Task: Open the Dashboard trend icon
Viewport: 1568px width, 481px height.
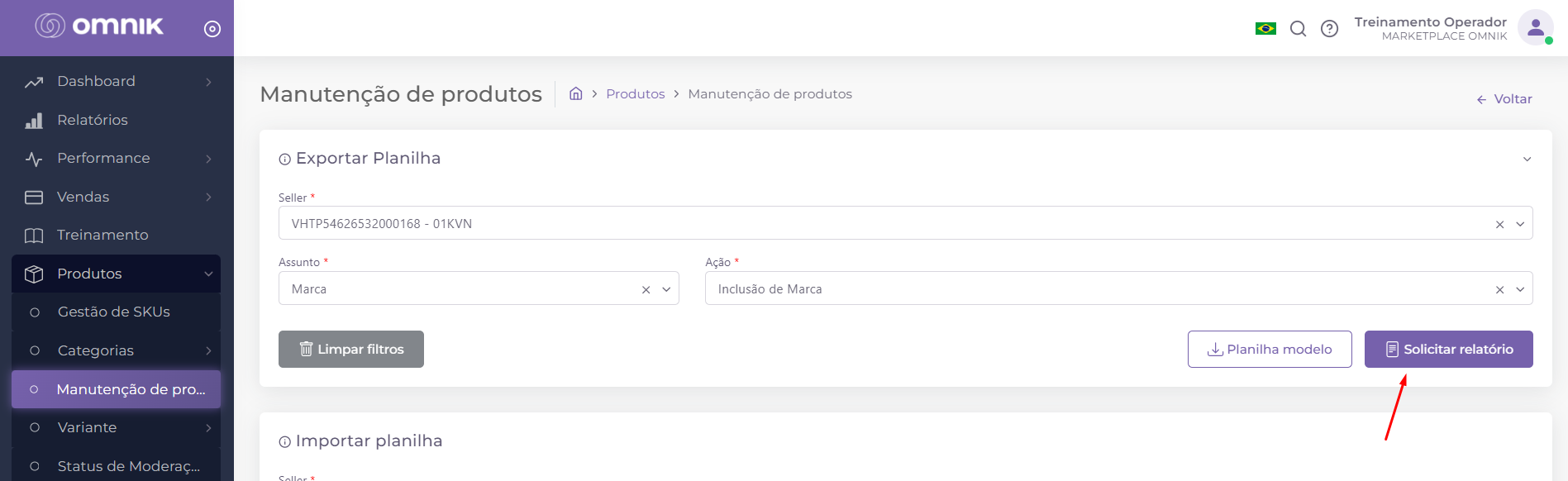Action: coord(34,82)
